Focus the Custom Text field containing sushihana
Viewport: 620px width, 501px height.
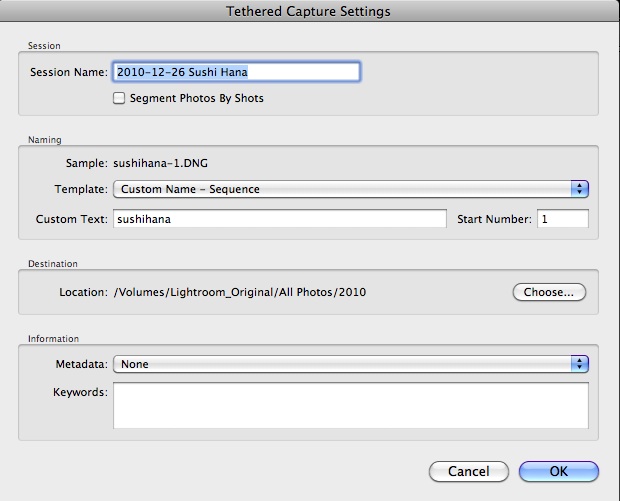point(280,219)
